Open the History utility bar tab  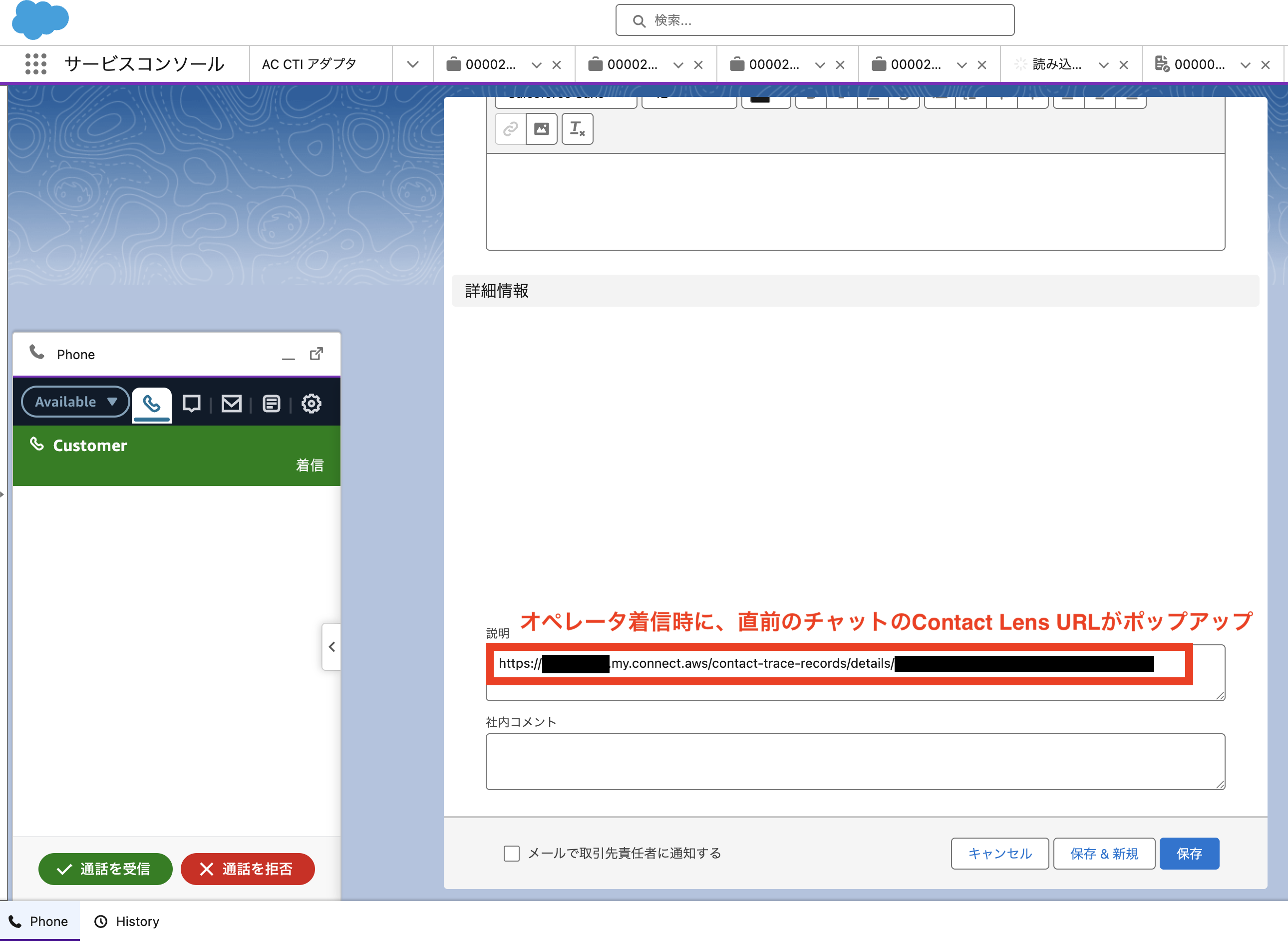pos(126,921)
